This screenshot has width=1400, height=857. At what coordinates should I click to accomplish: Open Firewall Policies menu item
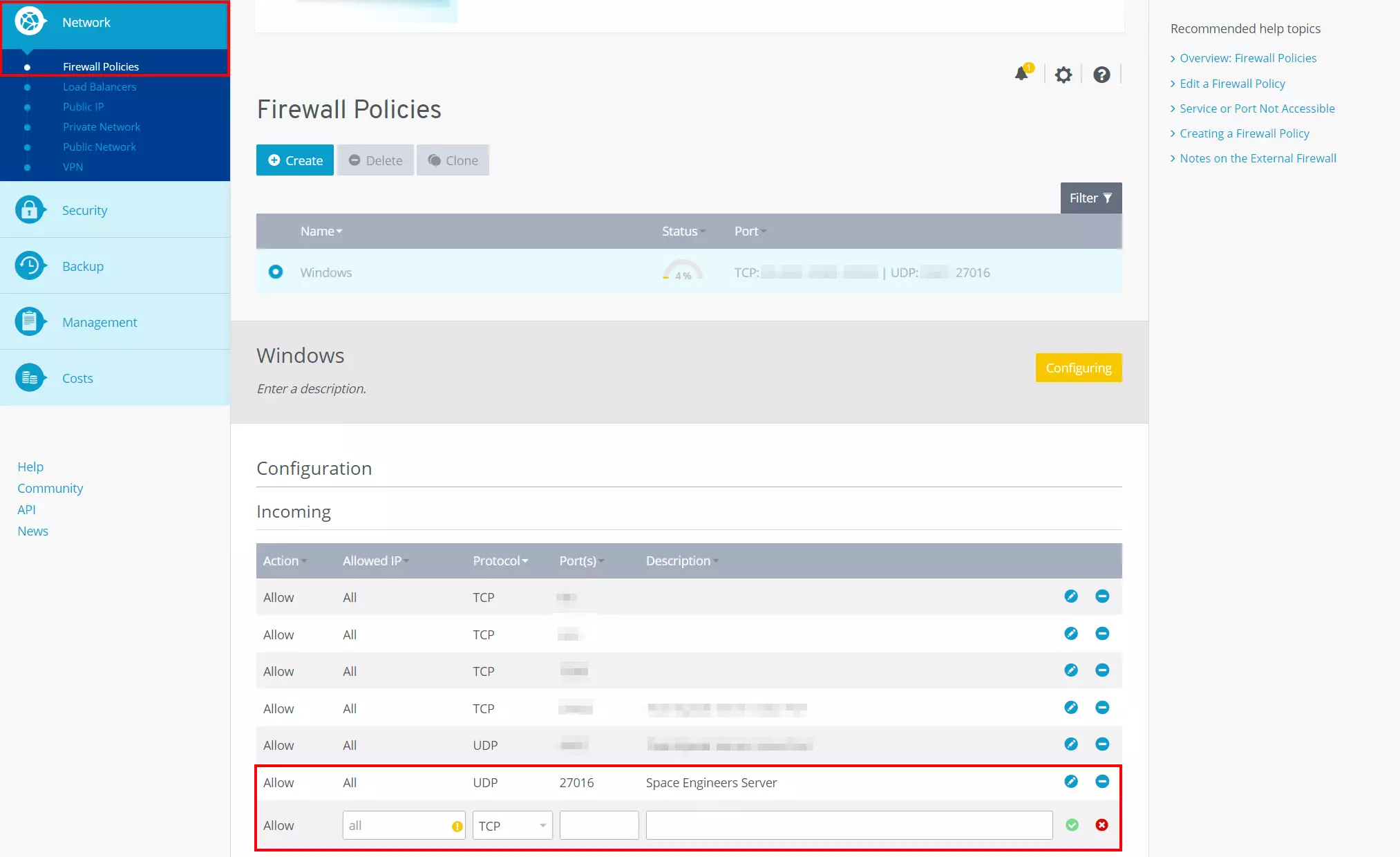(101, 66)
